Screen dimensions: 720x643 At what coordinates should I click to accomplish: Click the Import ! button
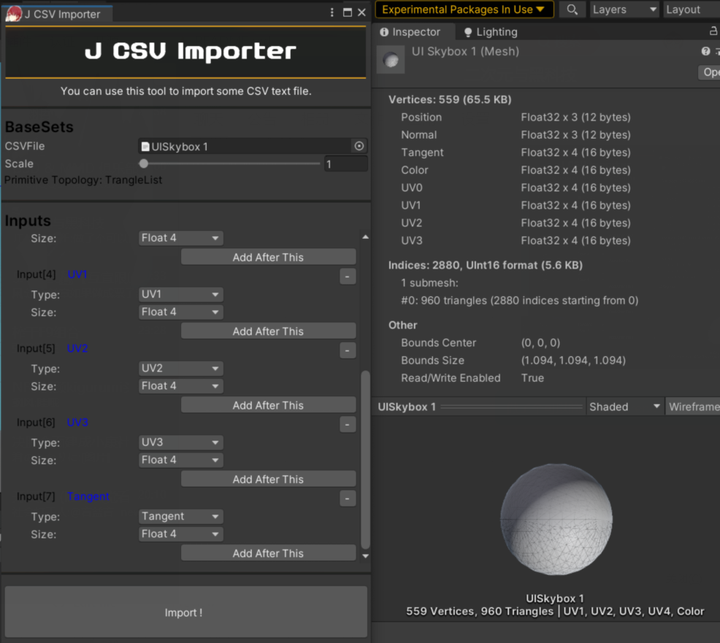(186, 612)
